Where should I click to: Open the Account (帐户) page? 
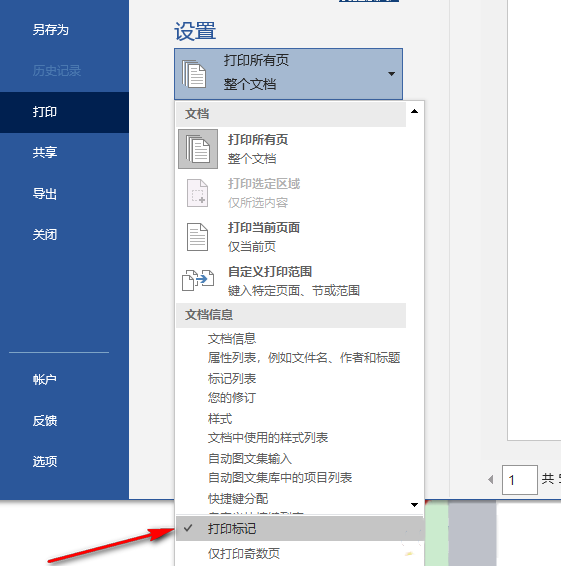click(x=45, y=379)
